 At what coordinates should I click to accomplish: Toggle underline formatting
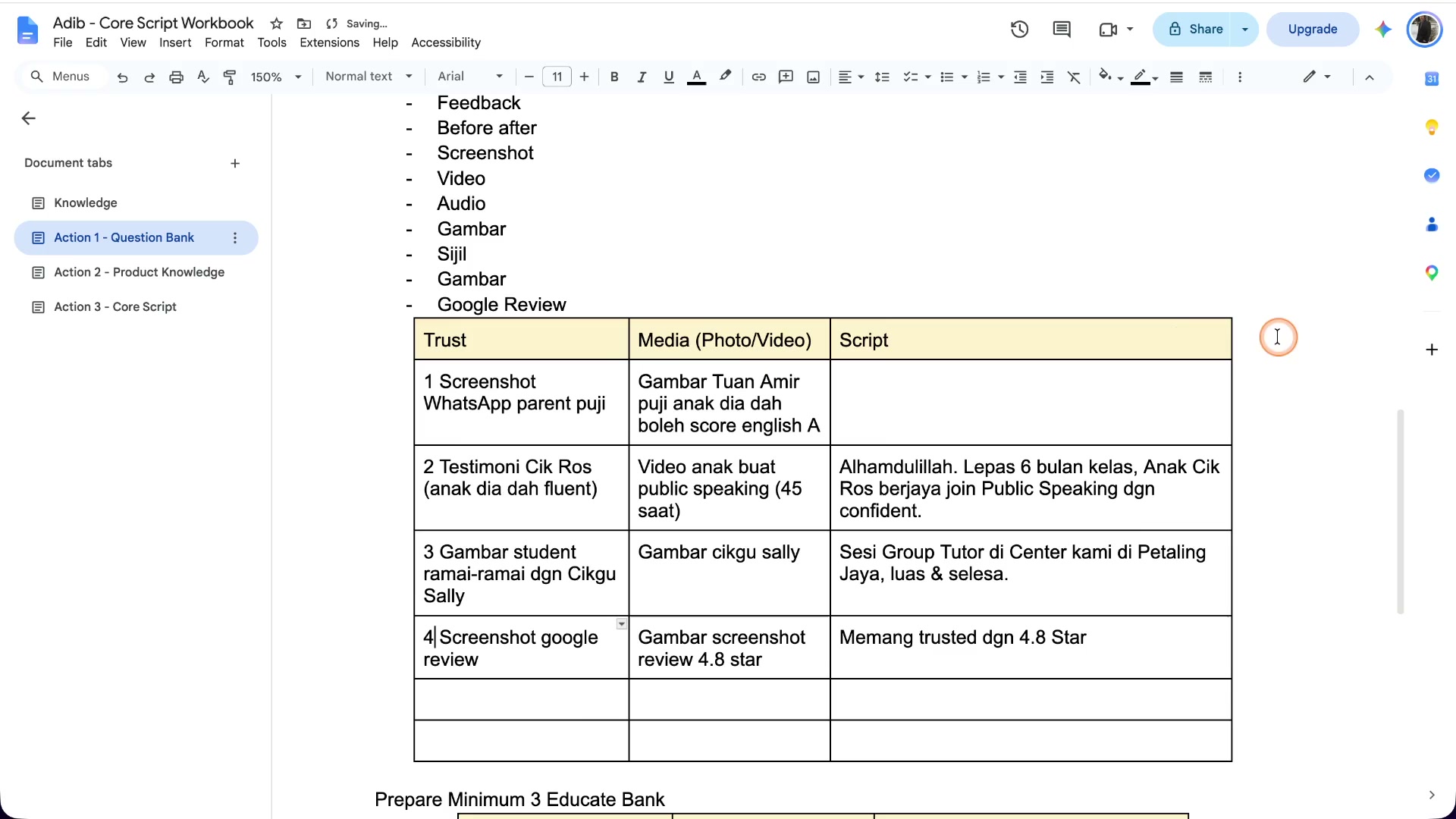click(x=669, y=77)
